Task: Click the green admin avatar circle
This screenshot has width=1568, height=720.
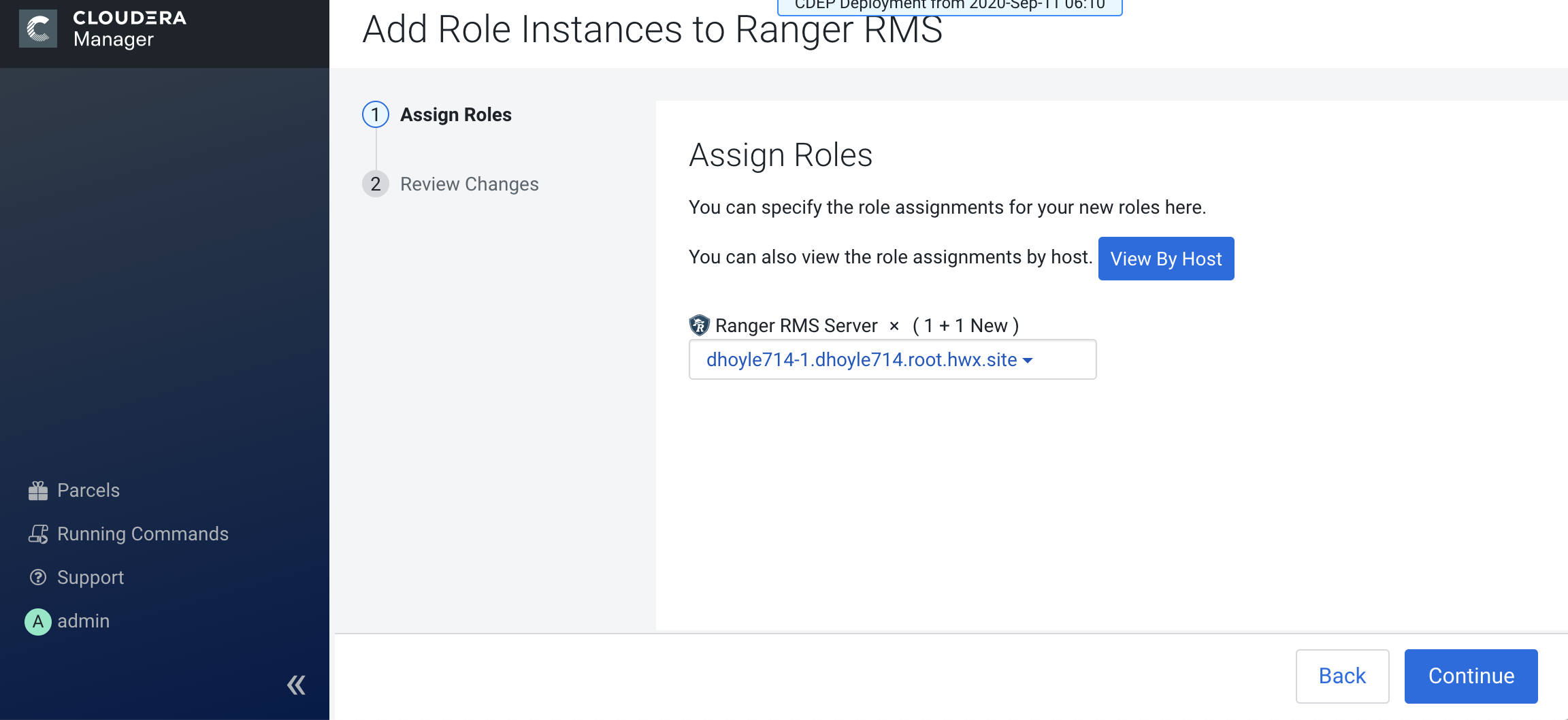Action: 38,621
